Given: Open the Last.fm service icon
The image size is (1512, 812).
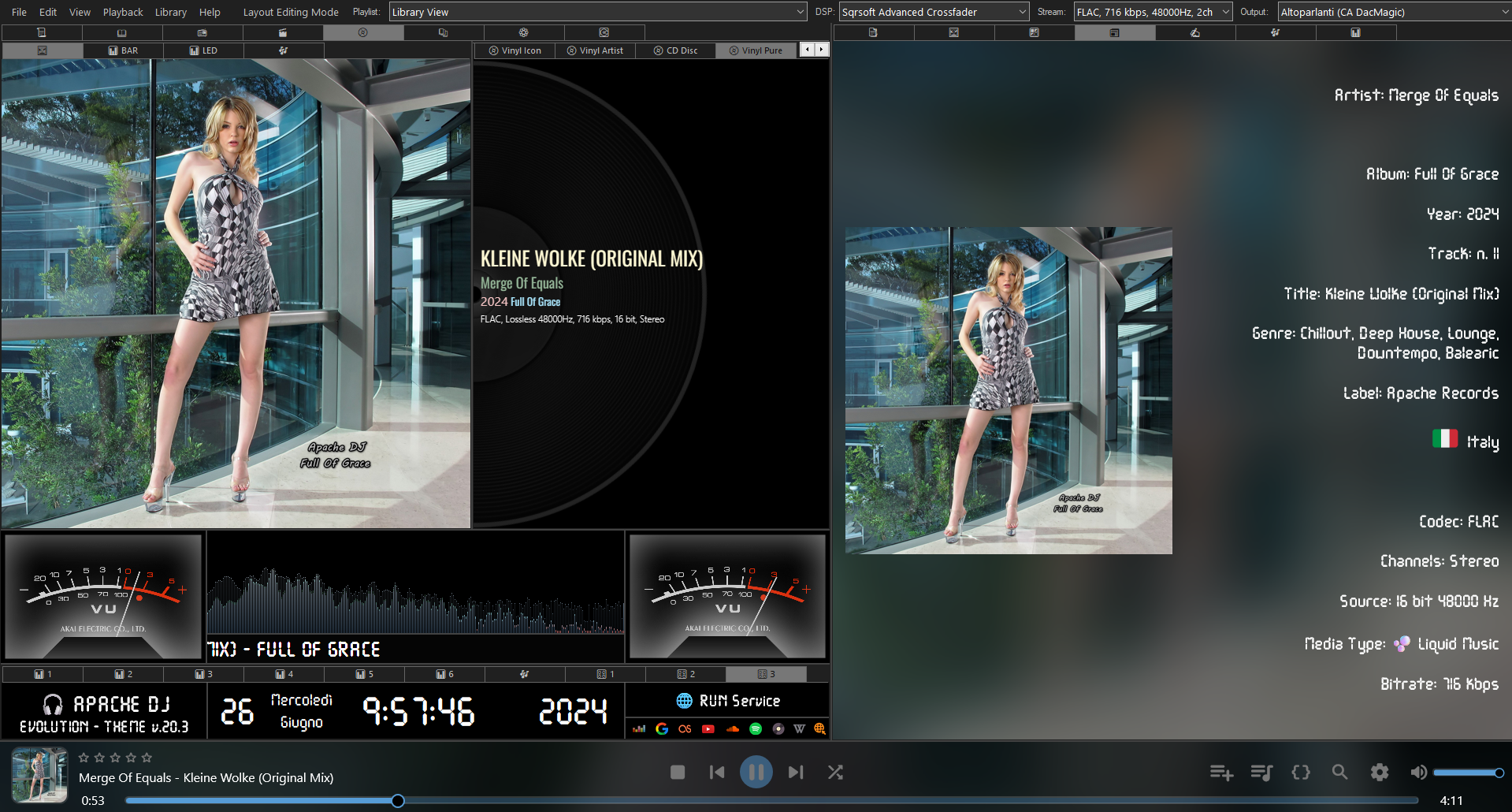Looking at the screenshot, I should [x=685, y=728].
